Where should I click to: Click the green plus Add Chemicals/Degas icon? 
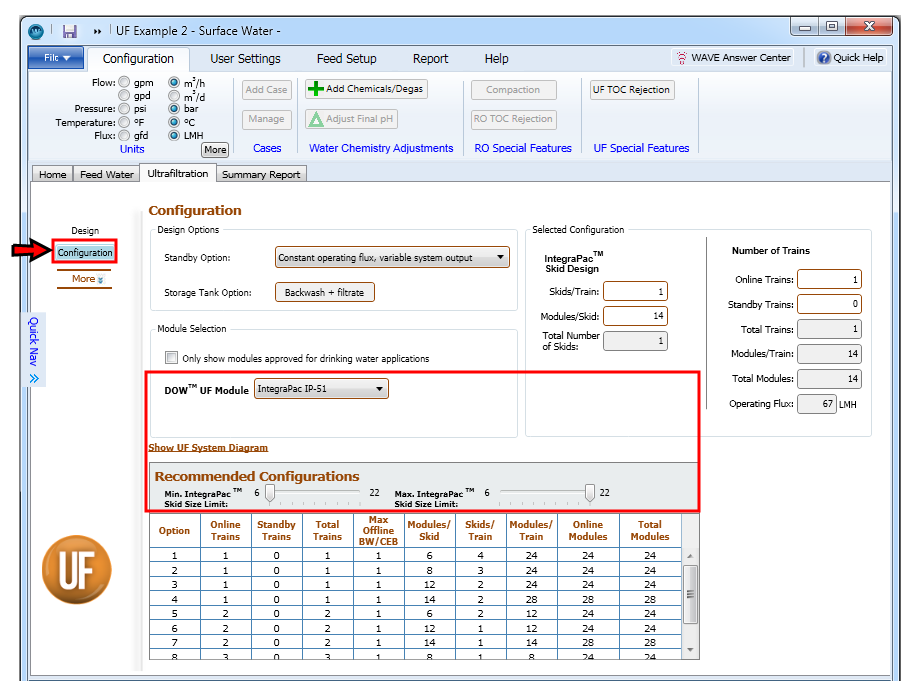(315, 89)
